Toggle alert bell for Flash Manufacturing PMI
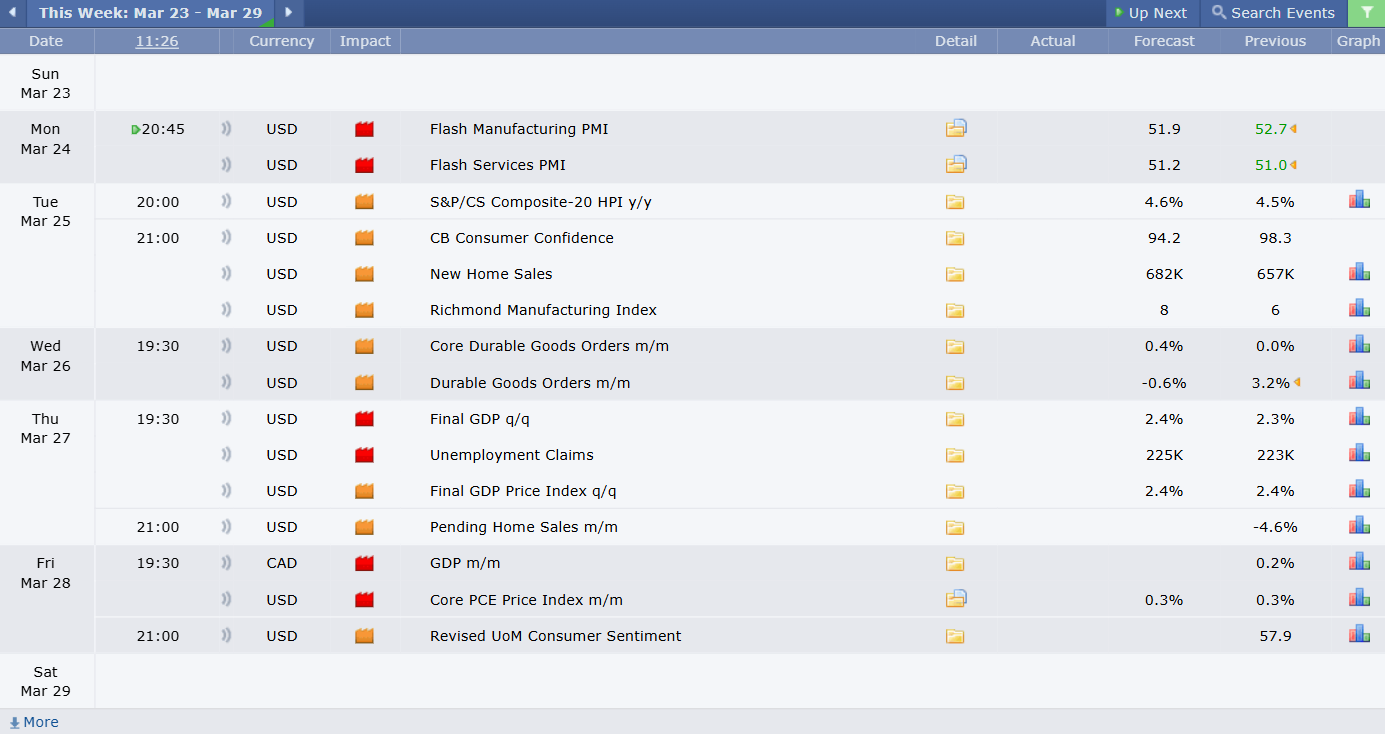The image size is (1385, 734). 226,128
